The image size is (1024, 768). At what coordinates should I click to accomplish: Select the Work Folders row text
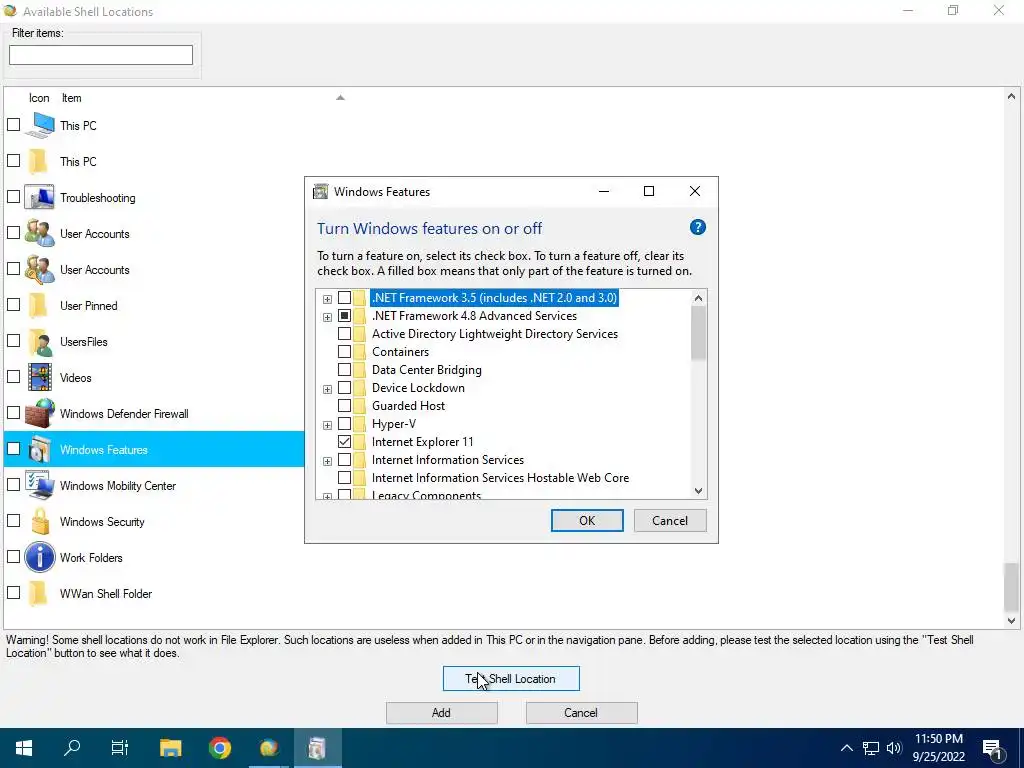(x=91, y=558)
